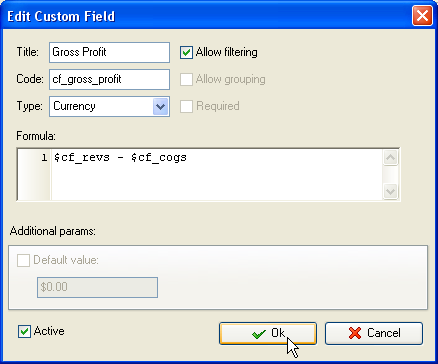438x364 pixels.
Task: Click the Required checkbox
Action: (x=186, y=106)
